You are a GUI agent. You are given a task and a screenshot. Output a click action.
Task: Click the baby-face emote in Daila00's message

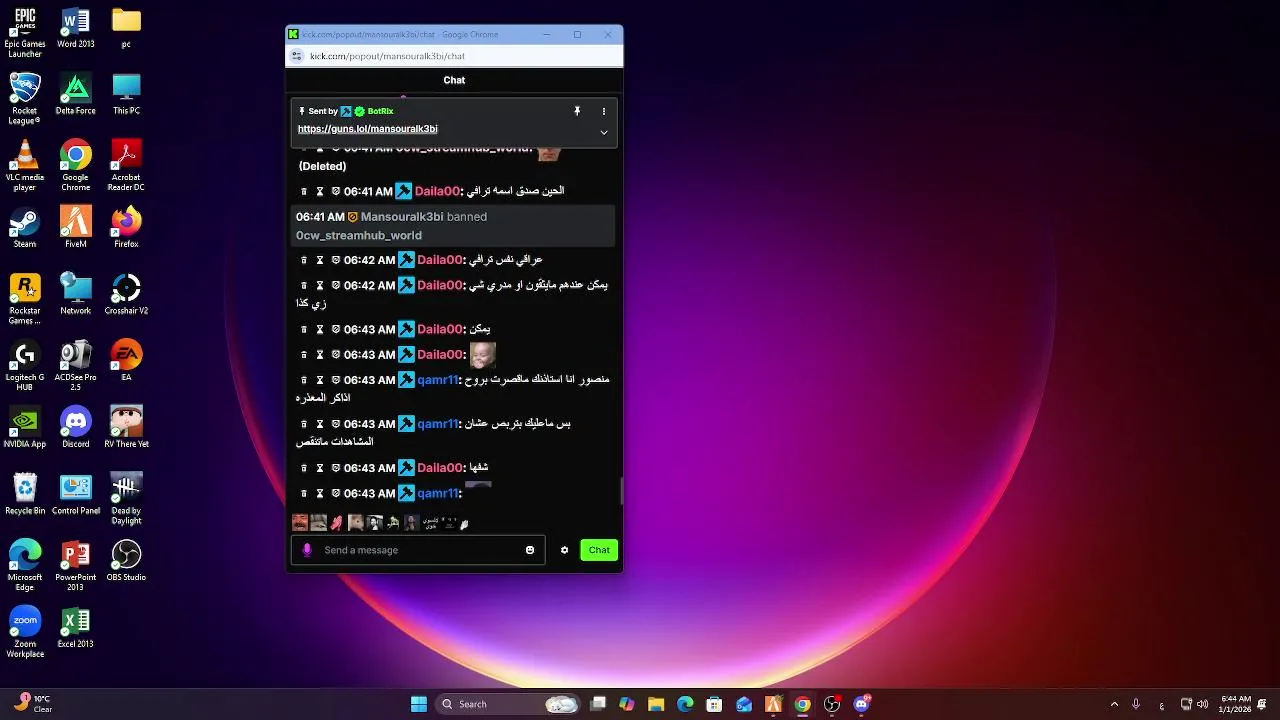click(483, 354)
